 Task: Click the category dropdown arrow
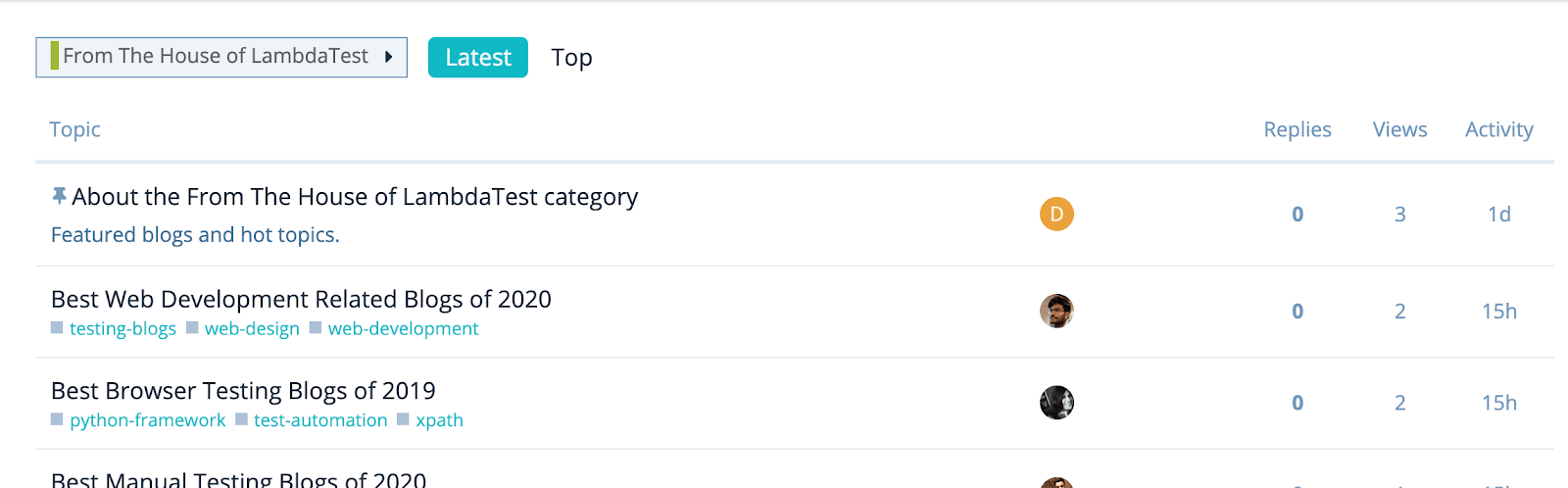pos(389,57)
